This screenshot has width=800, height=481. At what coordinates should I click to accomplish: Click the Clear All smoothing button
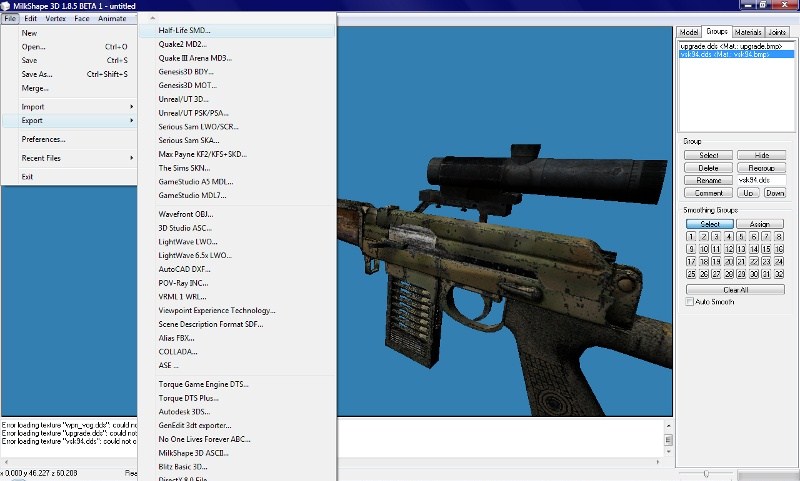pyautogui.click(x=735, y=290)
